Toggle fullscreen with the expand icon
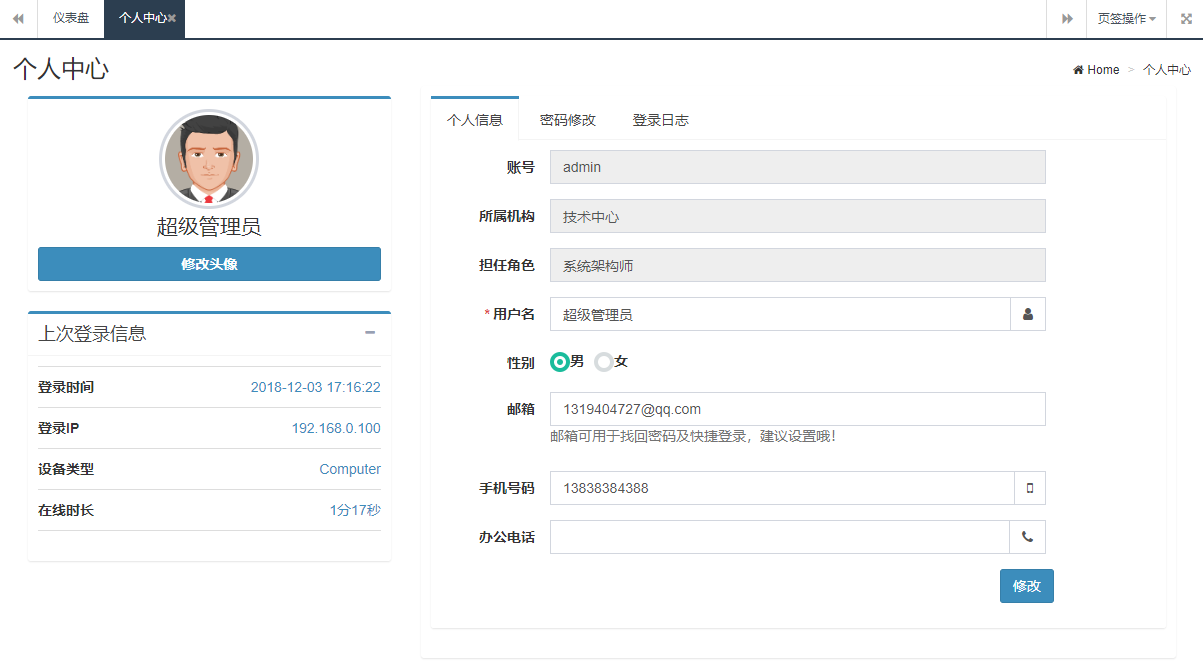Image resolution: width=1203 pixels, height=664 pixels. (1185, 18)
